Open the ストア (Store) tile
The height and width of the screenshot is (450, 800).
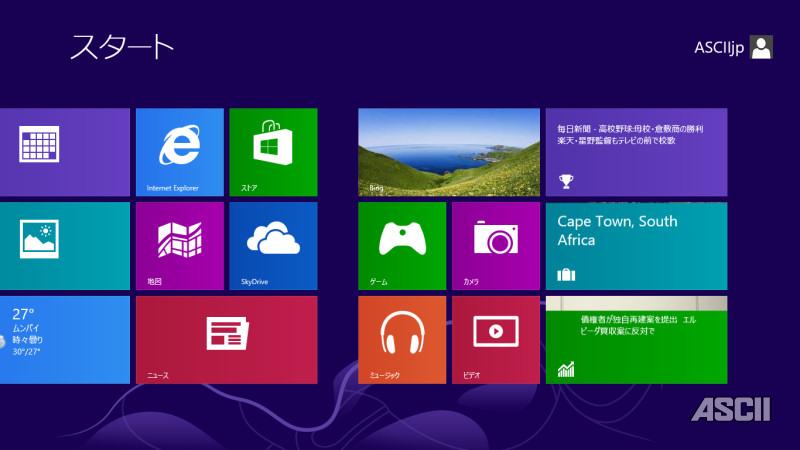tap(273, 152)
